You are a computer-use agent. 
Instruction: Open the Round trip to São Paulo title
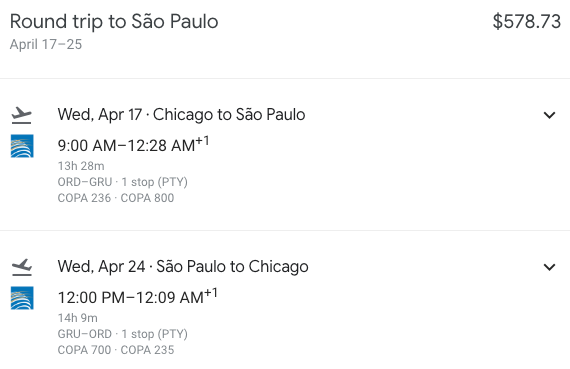tap(114, 21)
